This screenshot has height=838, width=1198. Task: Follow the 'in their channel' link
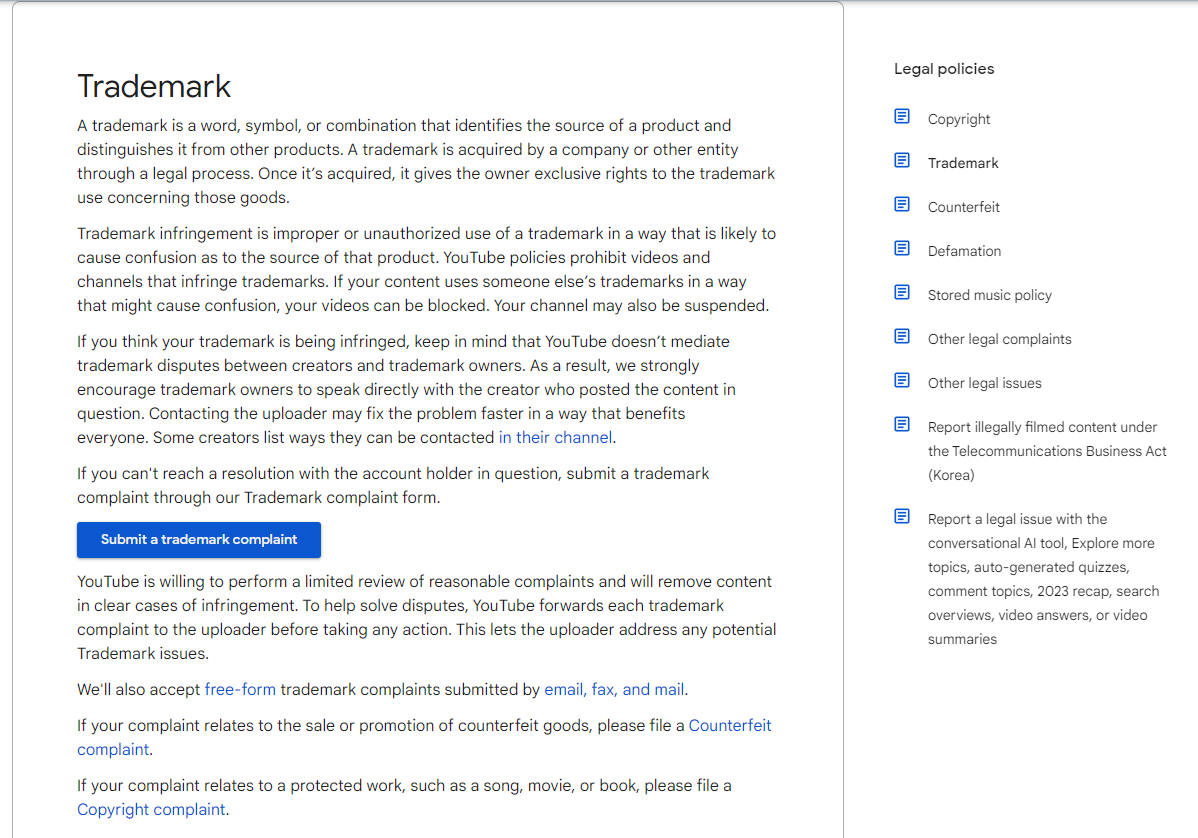(555, 438)
